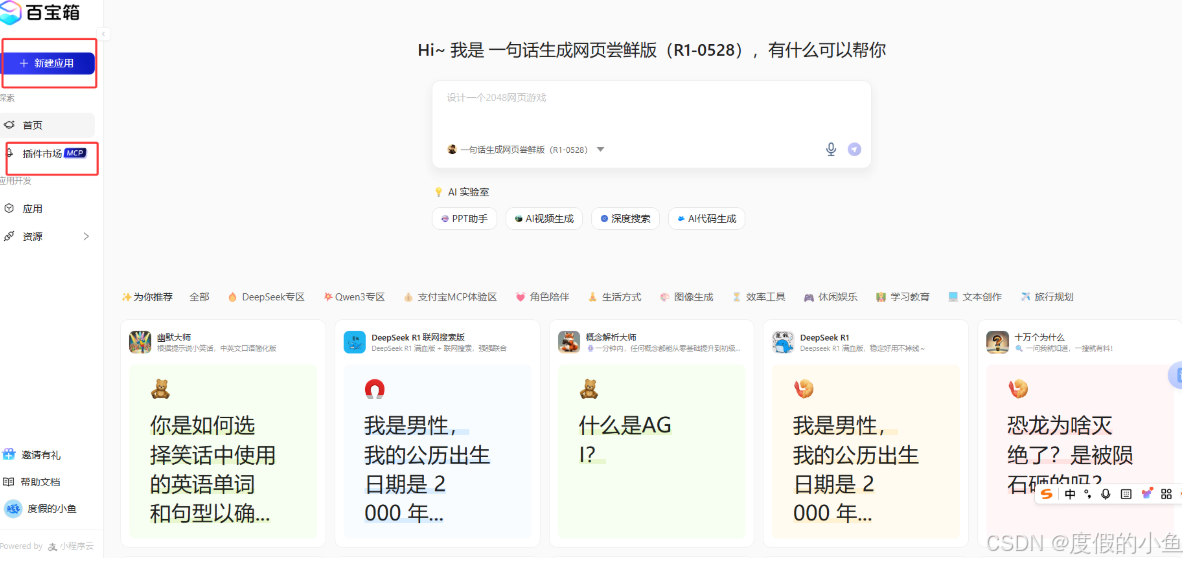Select the 角色陪伴 tab
Viewport: 1187px width, 563px height.
click(542, 297)
